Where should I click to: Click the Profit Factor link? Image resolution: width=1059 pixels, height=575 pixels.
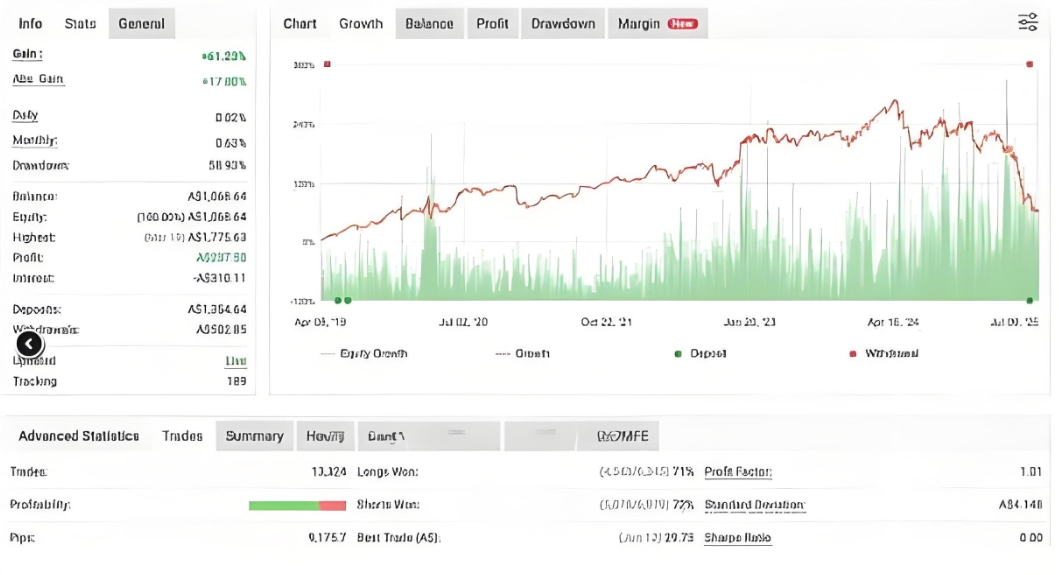point(738,472)
